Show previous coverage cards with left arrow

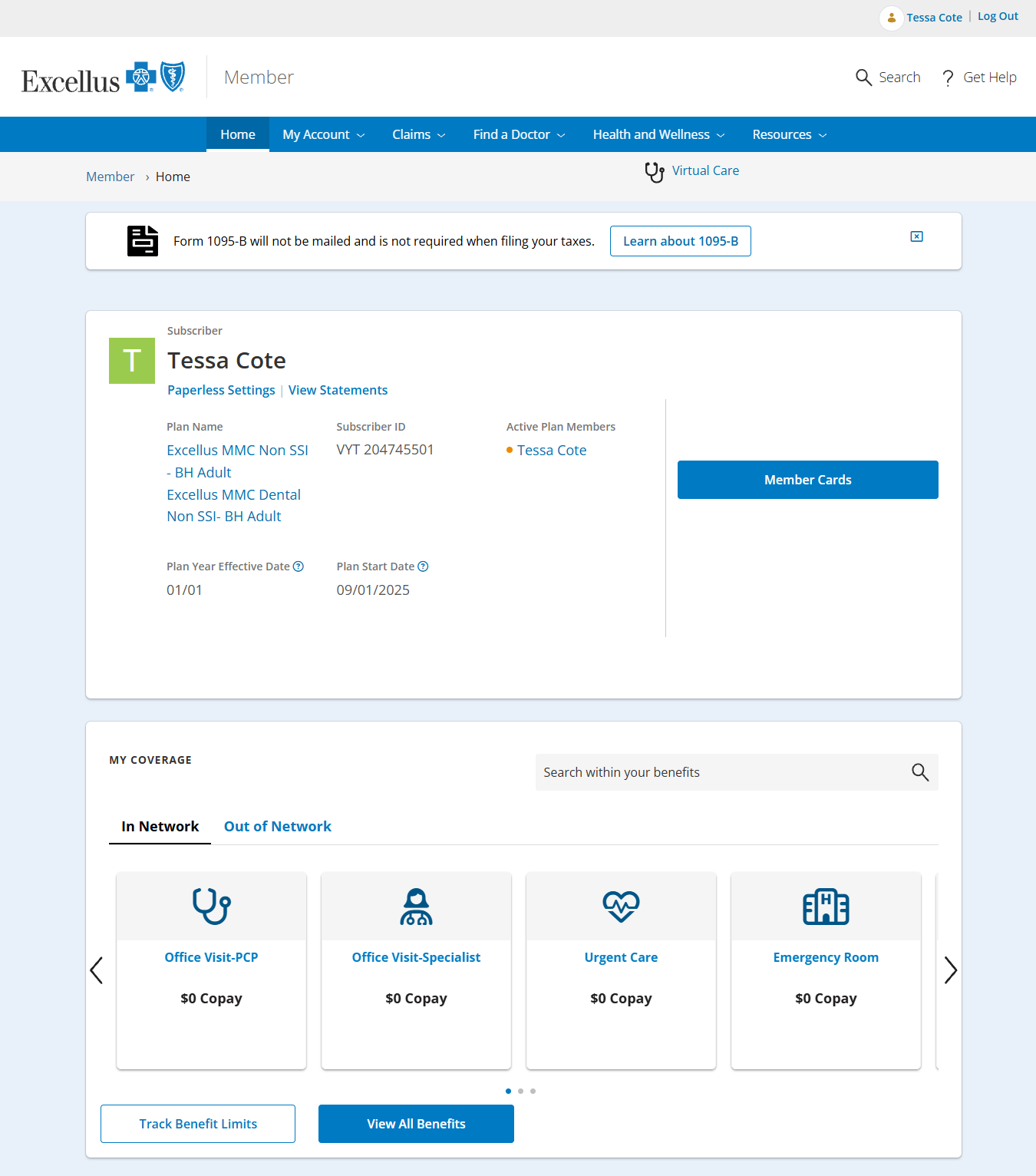[x=97, y=970]
